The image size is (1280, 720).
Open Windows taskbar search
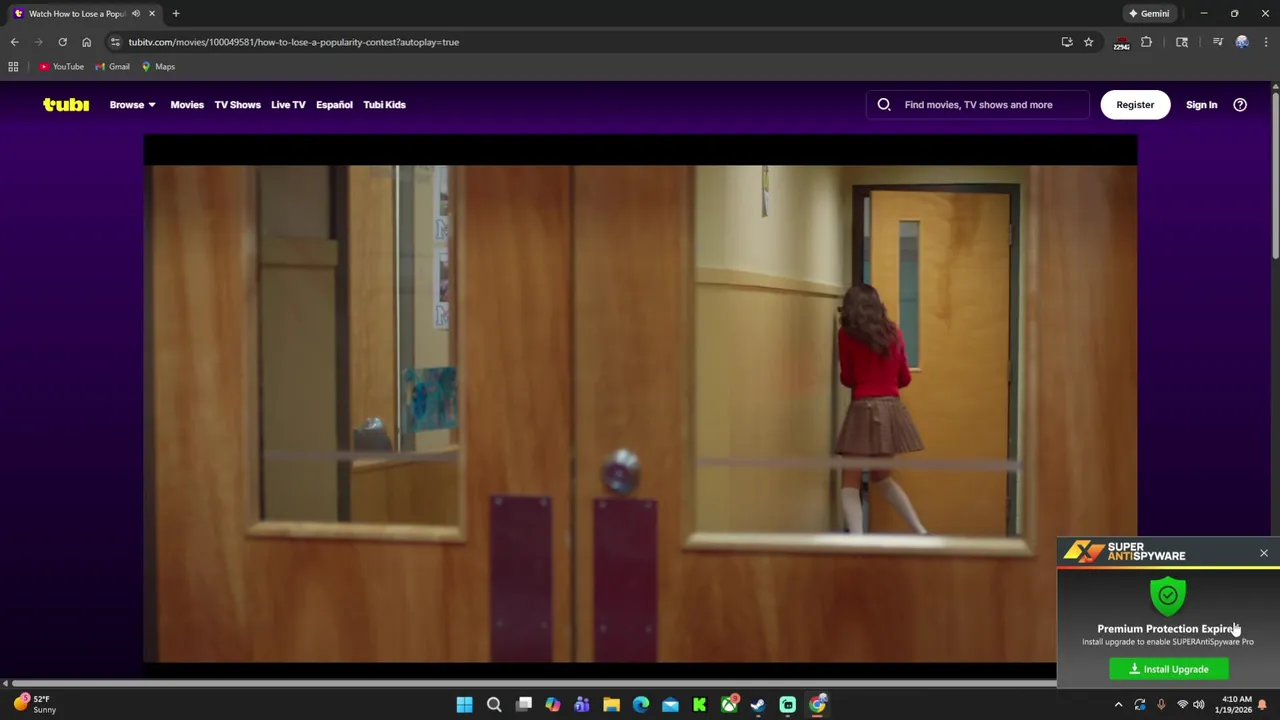click(494, 705)
